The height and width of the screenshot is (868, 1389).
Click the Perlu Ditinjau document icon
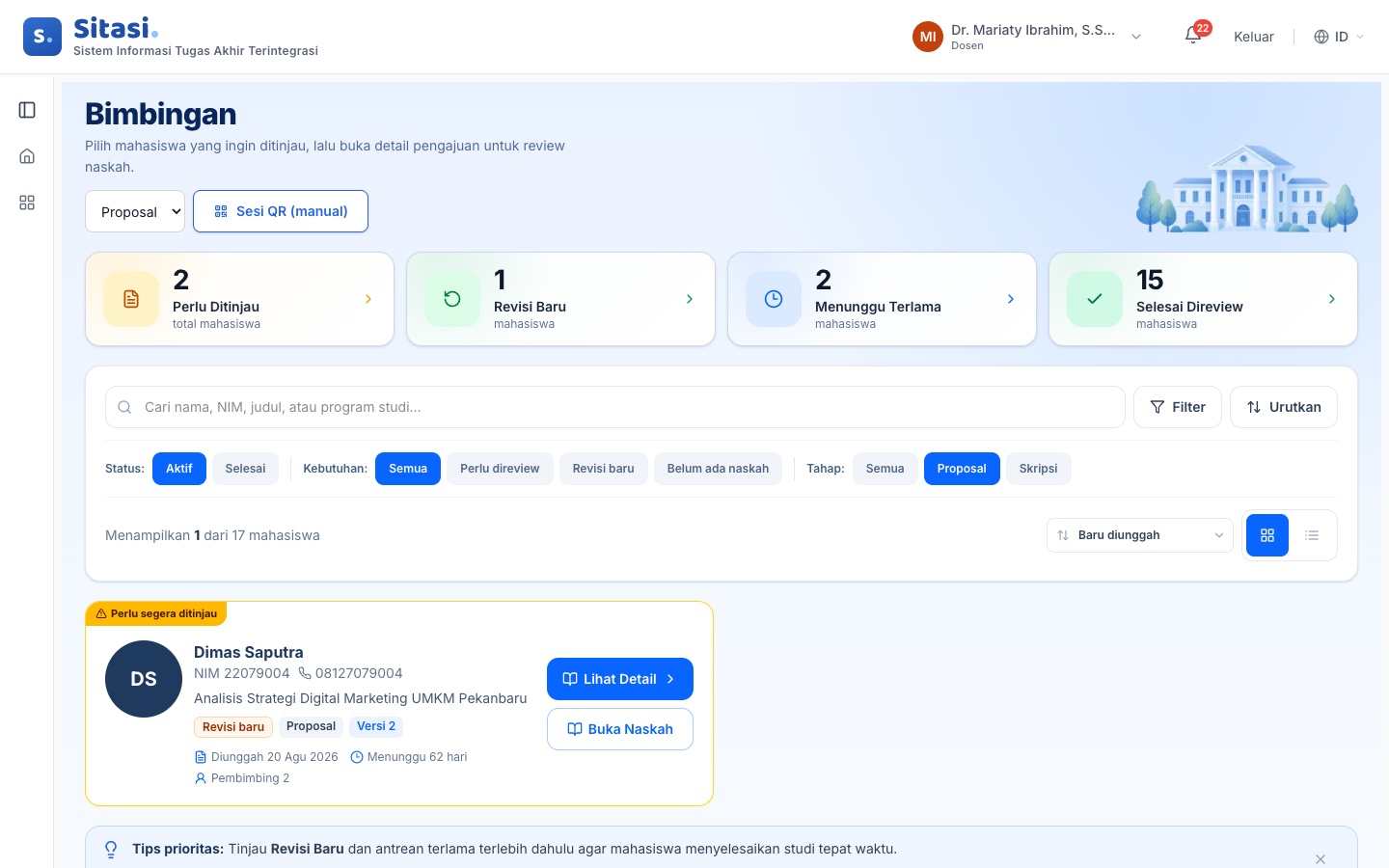pyautogui.click(x=131, y=299)
